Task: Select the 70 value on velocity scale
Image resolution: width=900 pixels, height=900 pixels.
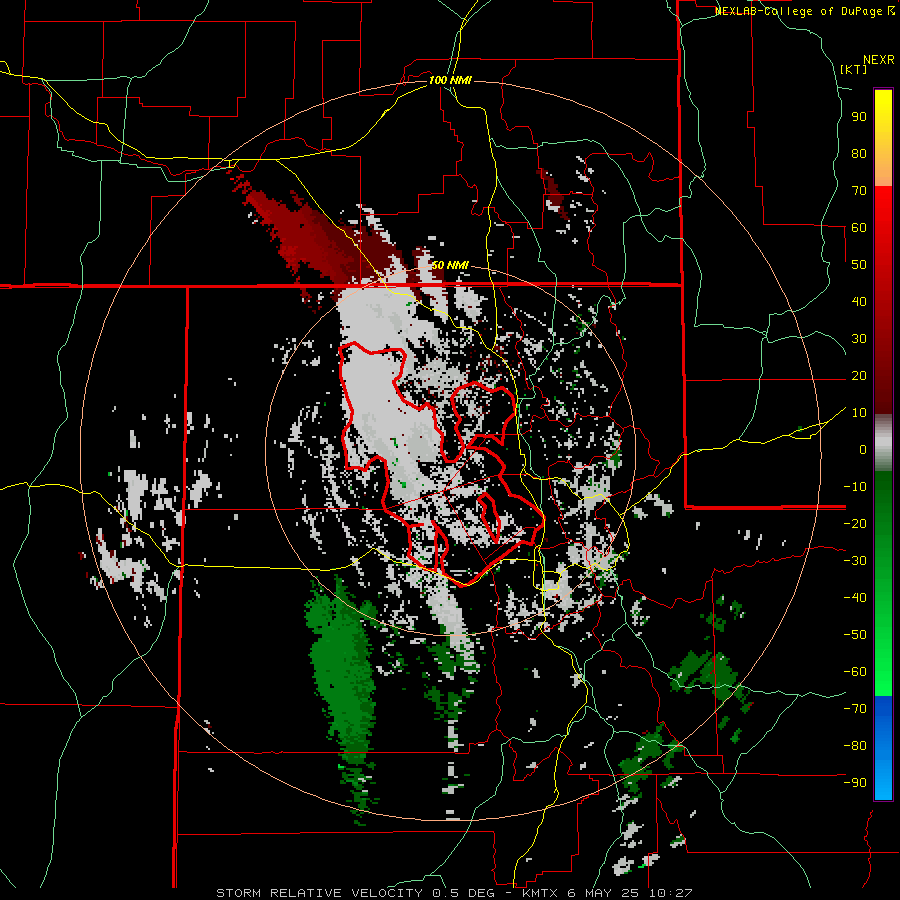Action: (859, 191)
